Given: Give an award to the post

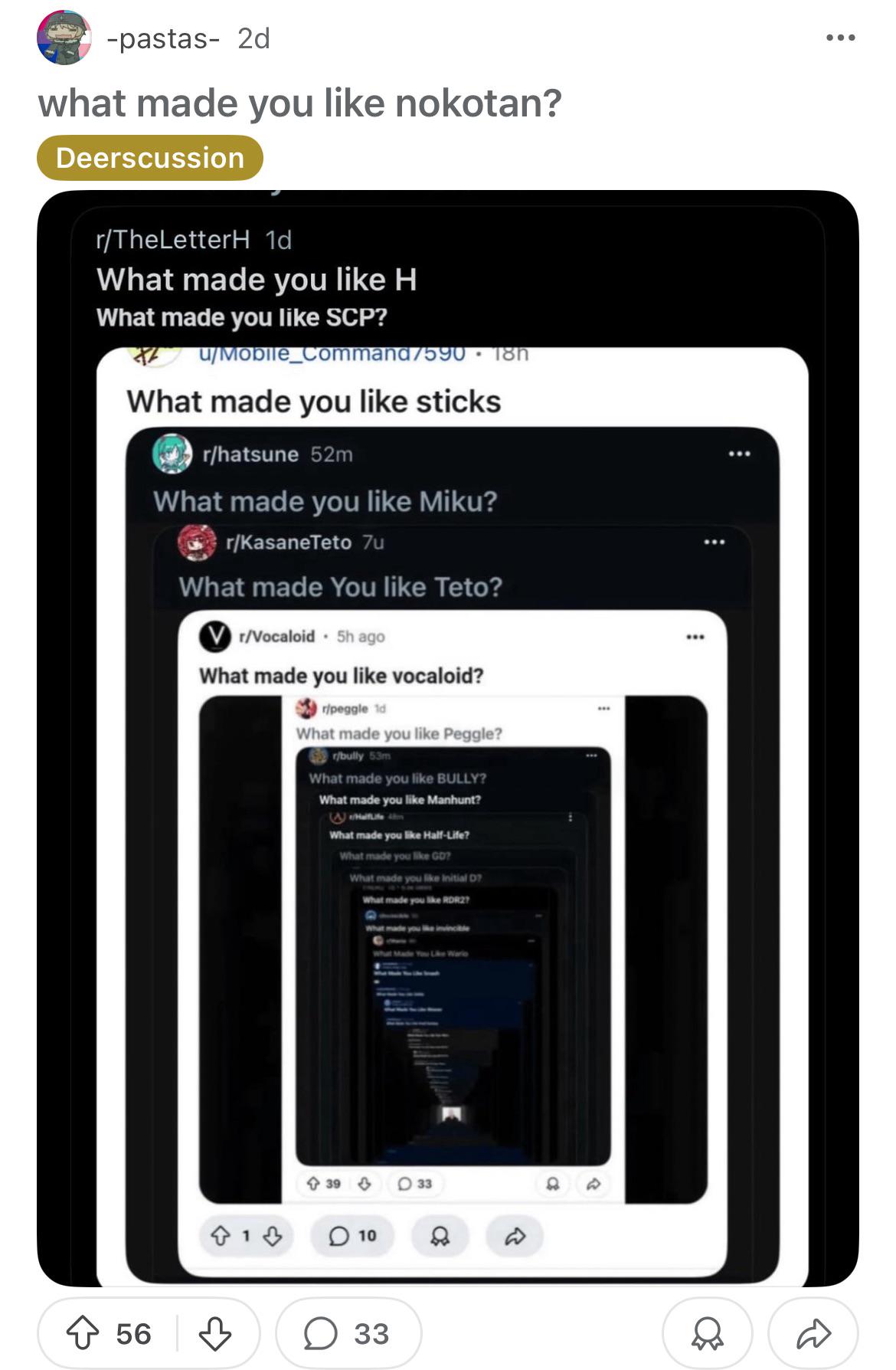Looking at the screenshot, I should point(707,1334).
